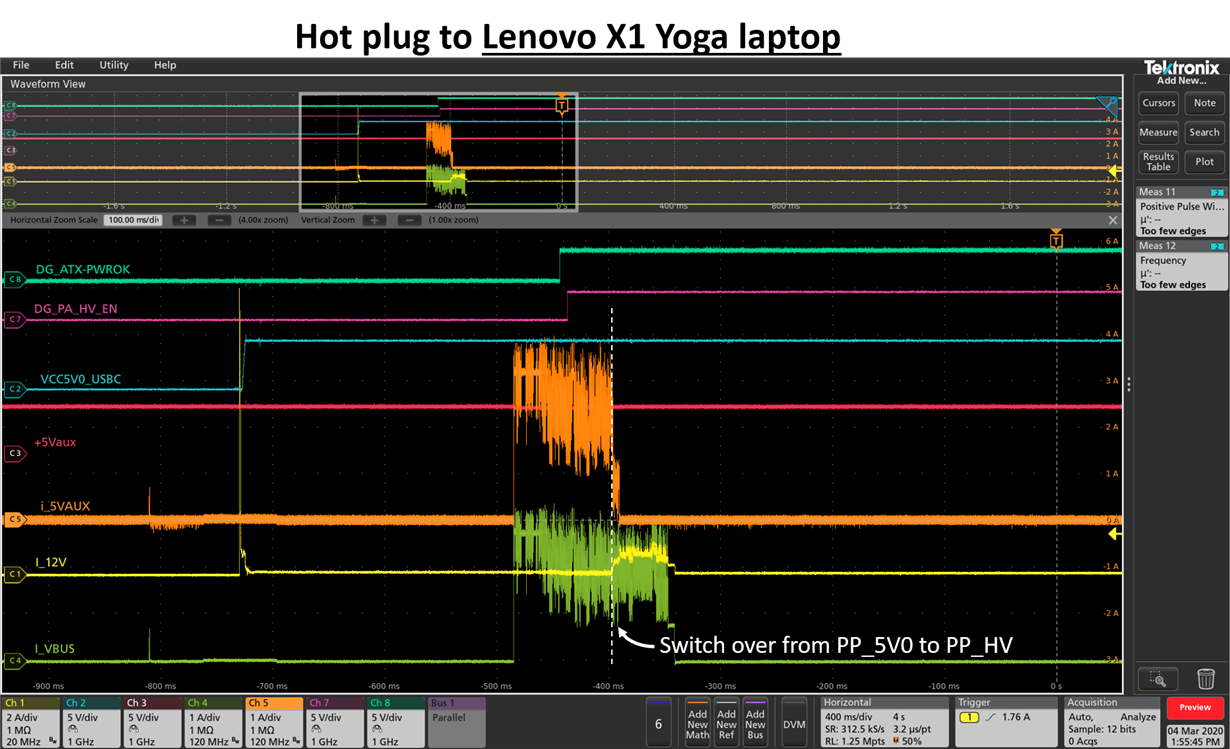Screen dimensions: 1230x749
Task: Click the Horizontal Zoom Scale input field
Action: (x=132, y=220)
